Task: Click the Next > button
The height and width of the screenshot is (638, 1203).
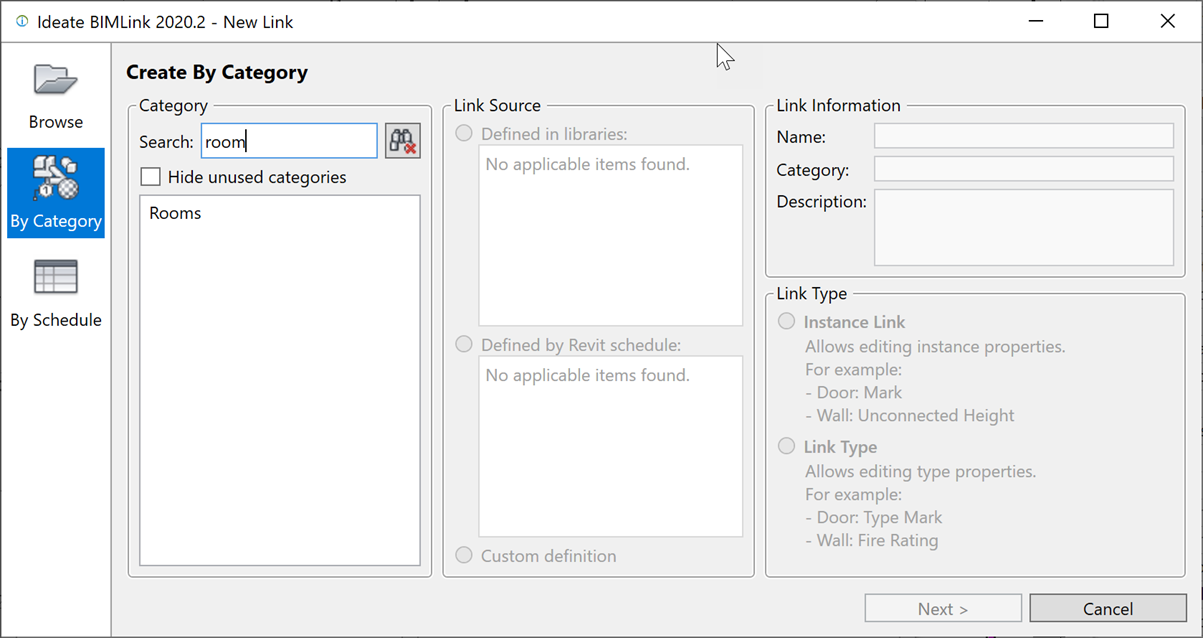Action: pos(943,608)
